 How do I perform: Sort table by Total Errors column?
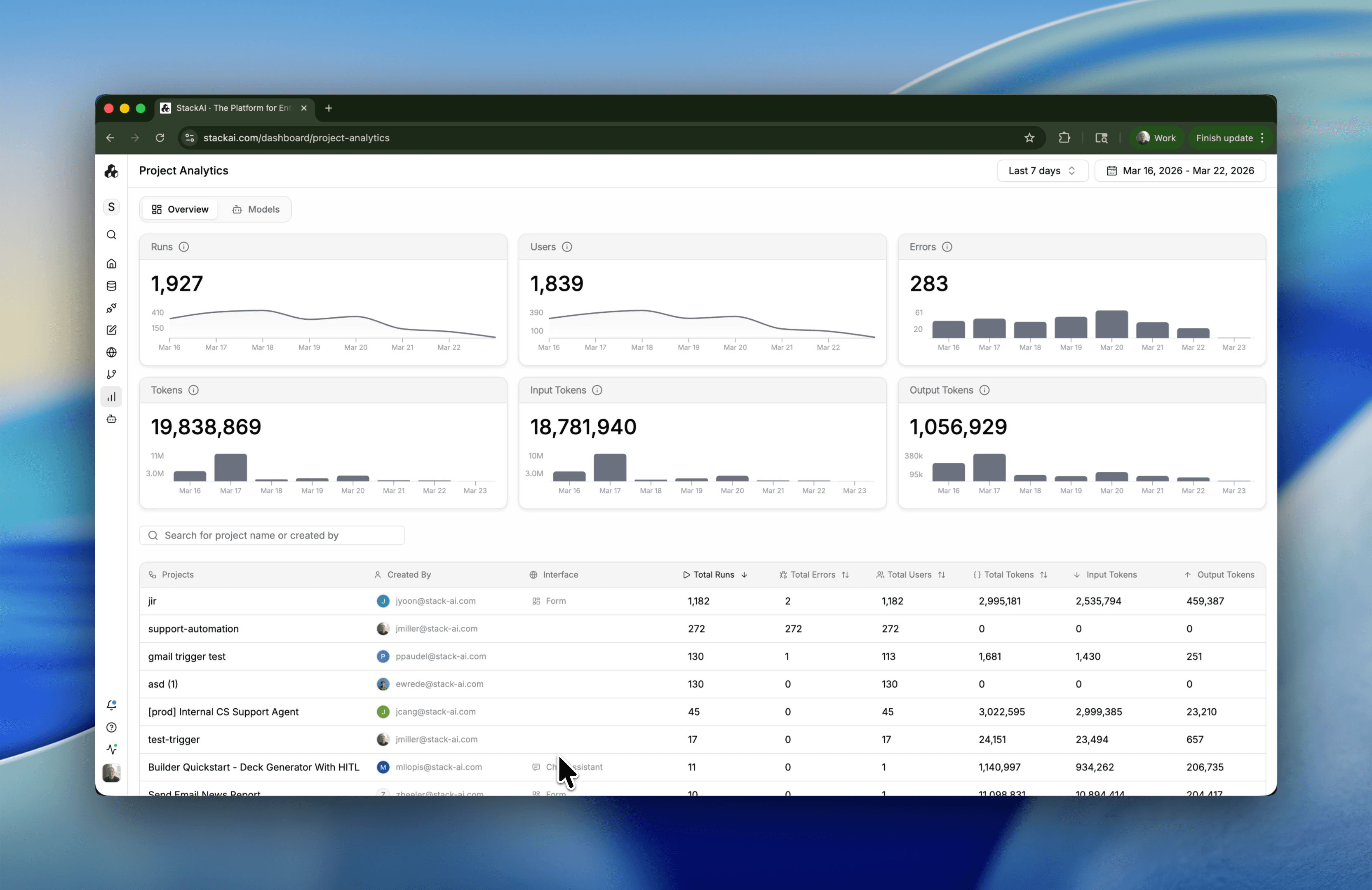(813, 575)
